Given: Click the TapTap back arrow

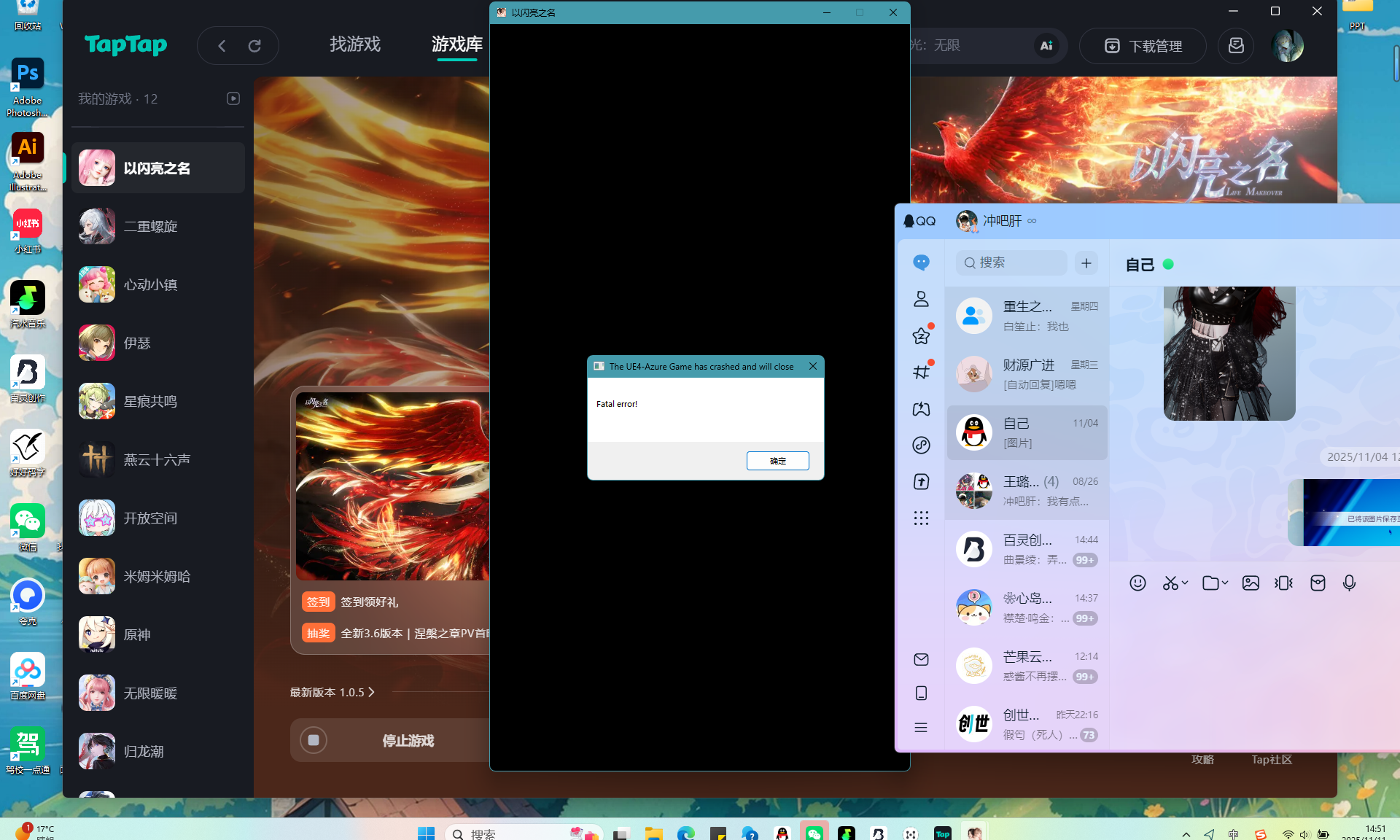Looking at the screenshot, I should (x=222, y=46).
